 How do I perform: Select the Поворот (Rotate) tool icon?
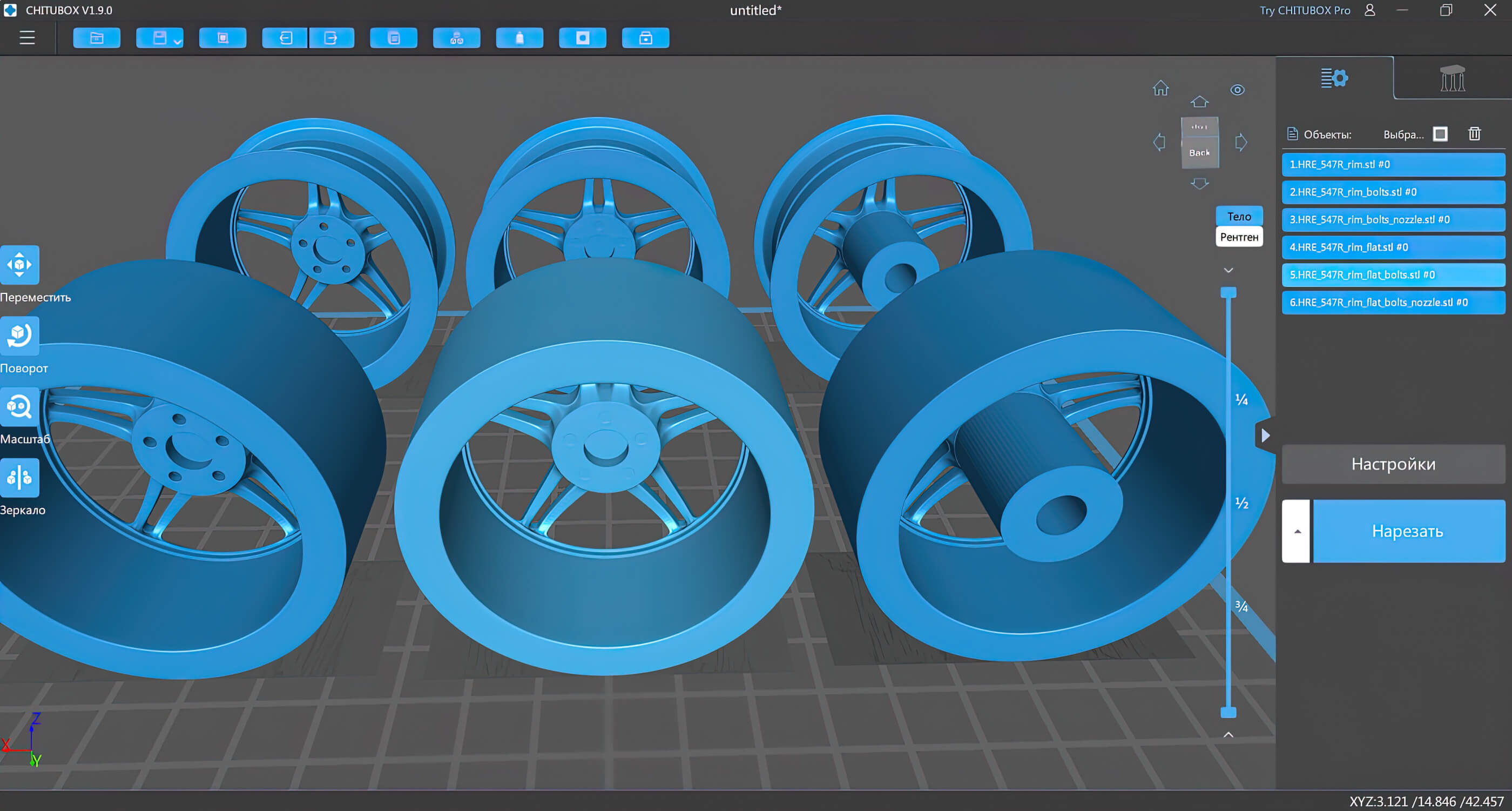tap(19, 336)
